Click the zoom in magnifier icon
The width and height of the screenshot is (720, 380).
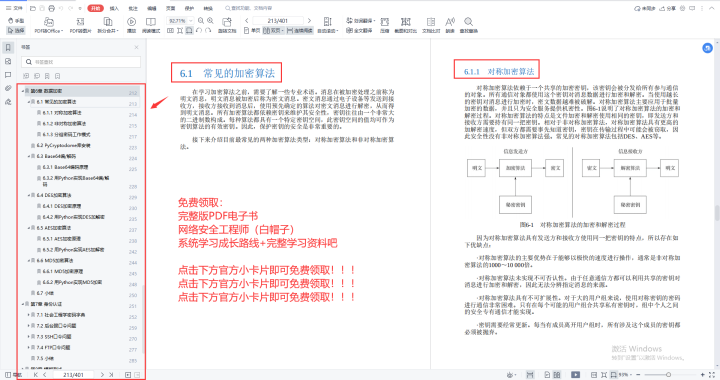tap(210, 21)
